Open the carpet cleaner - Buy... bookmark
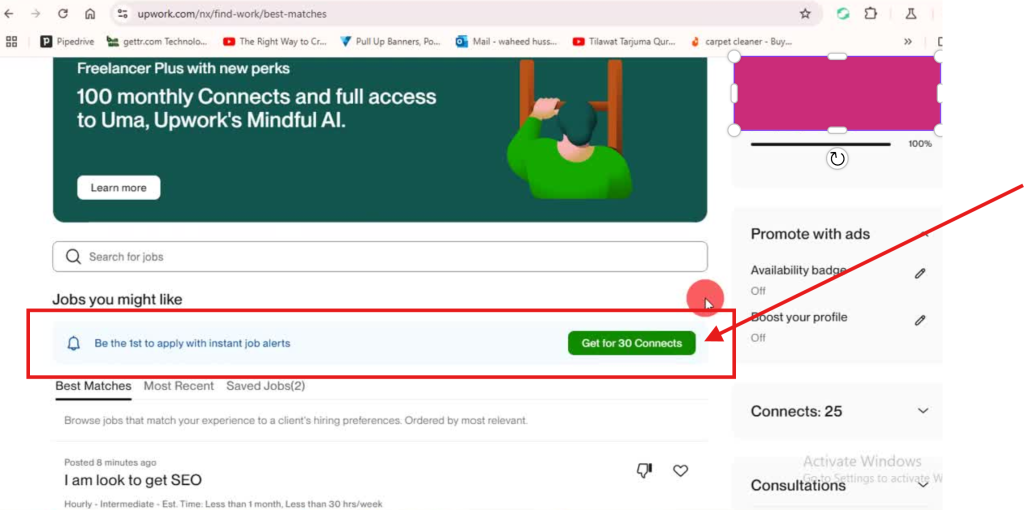Screen dimensions: 1024x510 pyautogui.click(x=741, y=41)
